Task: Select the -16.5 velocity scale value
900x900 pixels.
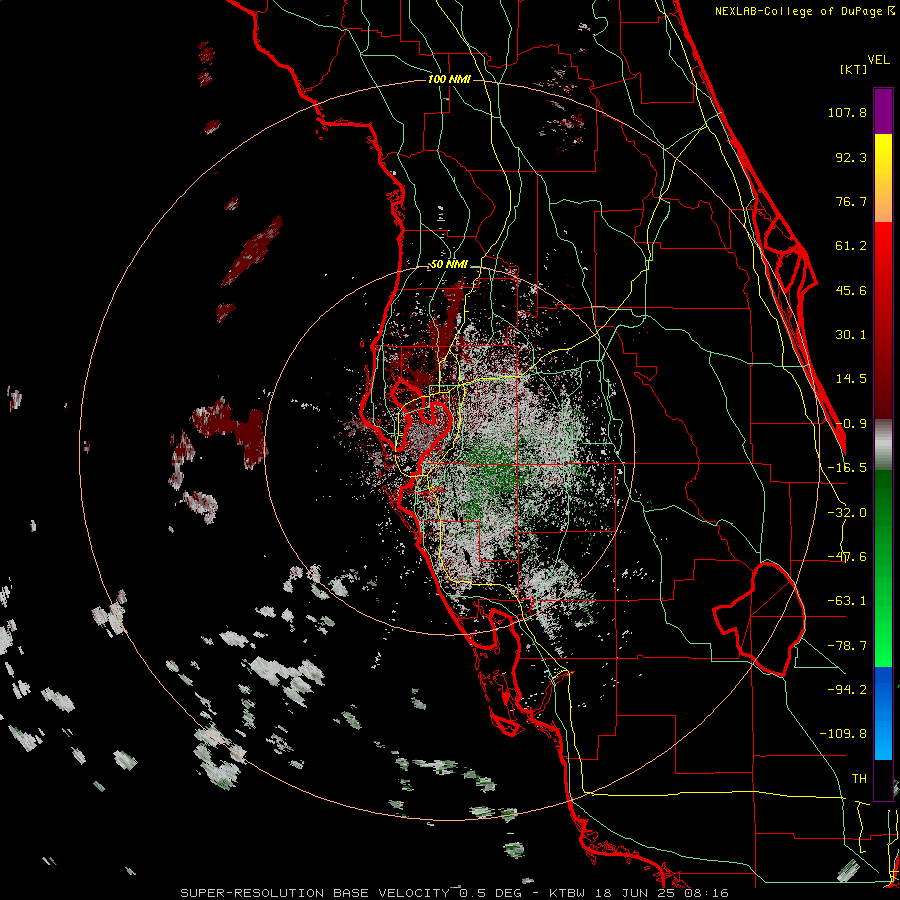Action: pos(847,468)
